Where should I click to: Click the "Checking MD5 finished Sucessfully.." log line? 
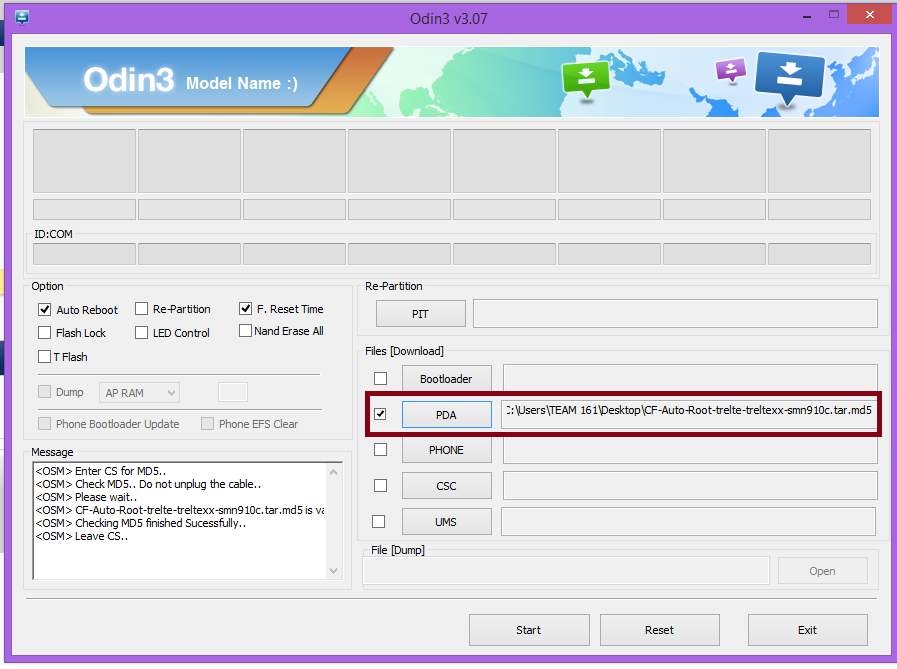pos(141,523)
